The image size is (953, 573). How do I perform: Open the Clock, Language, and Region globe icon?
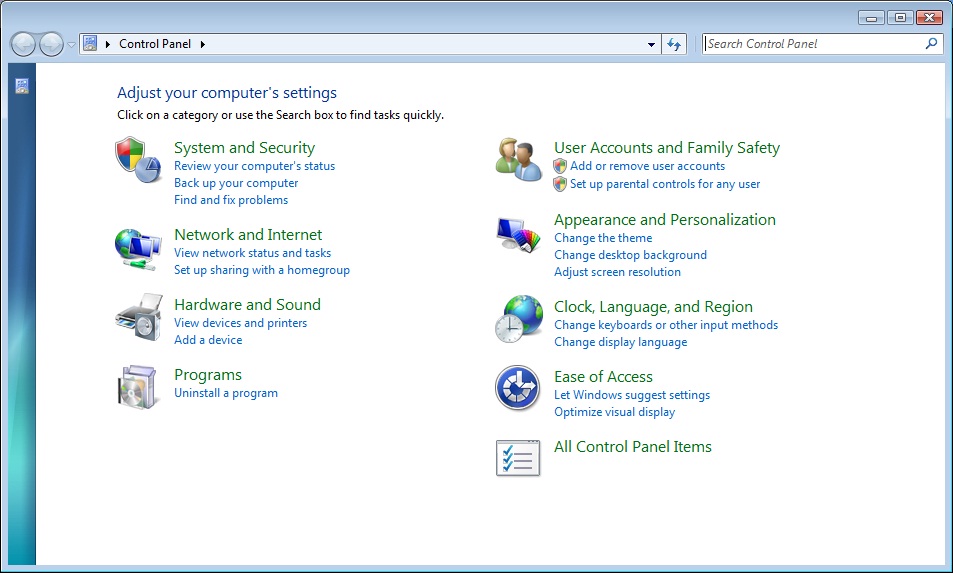point(518,319)
